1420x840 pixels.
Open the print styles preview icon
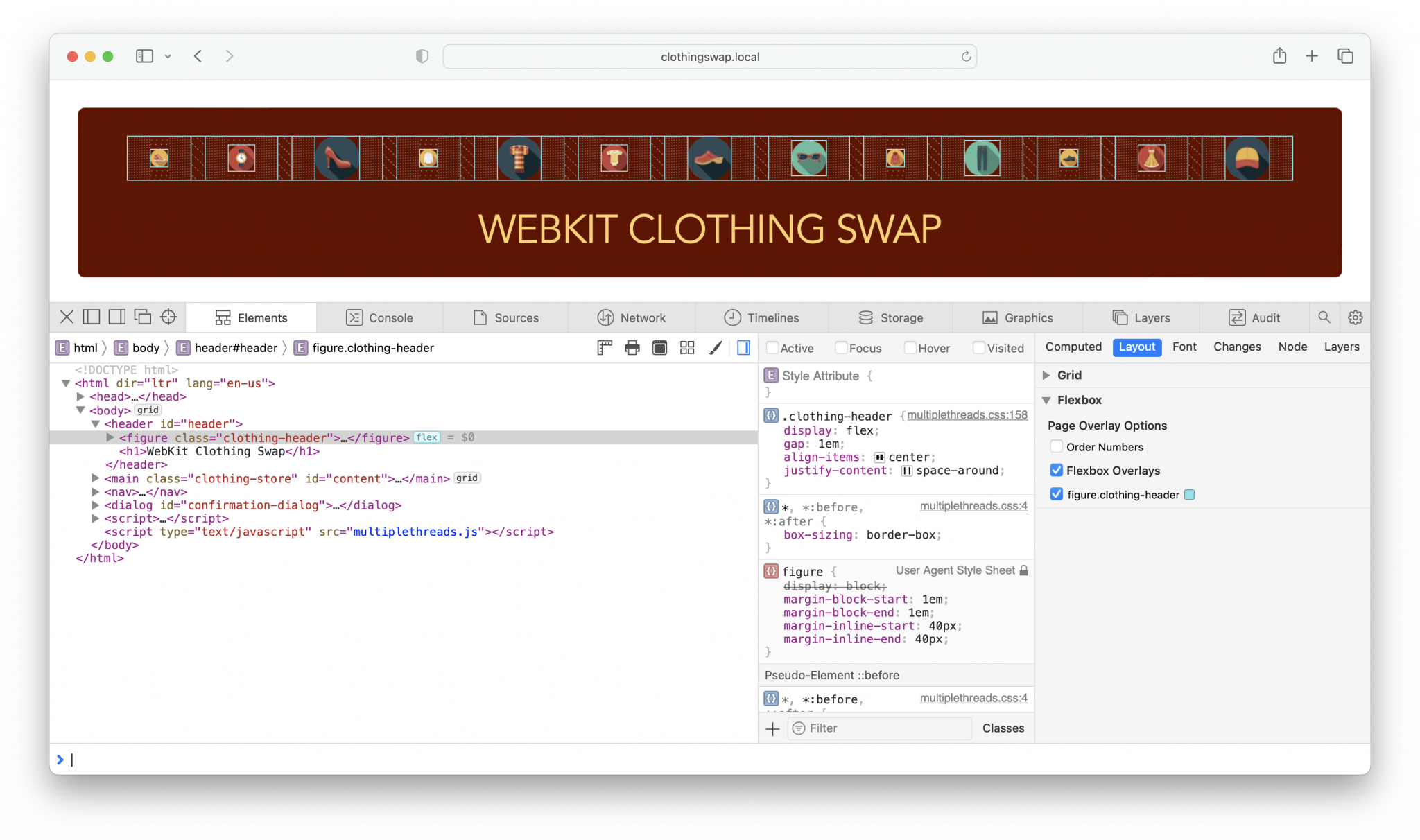click(x=632, y=349)
